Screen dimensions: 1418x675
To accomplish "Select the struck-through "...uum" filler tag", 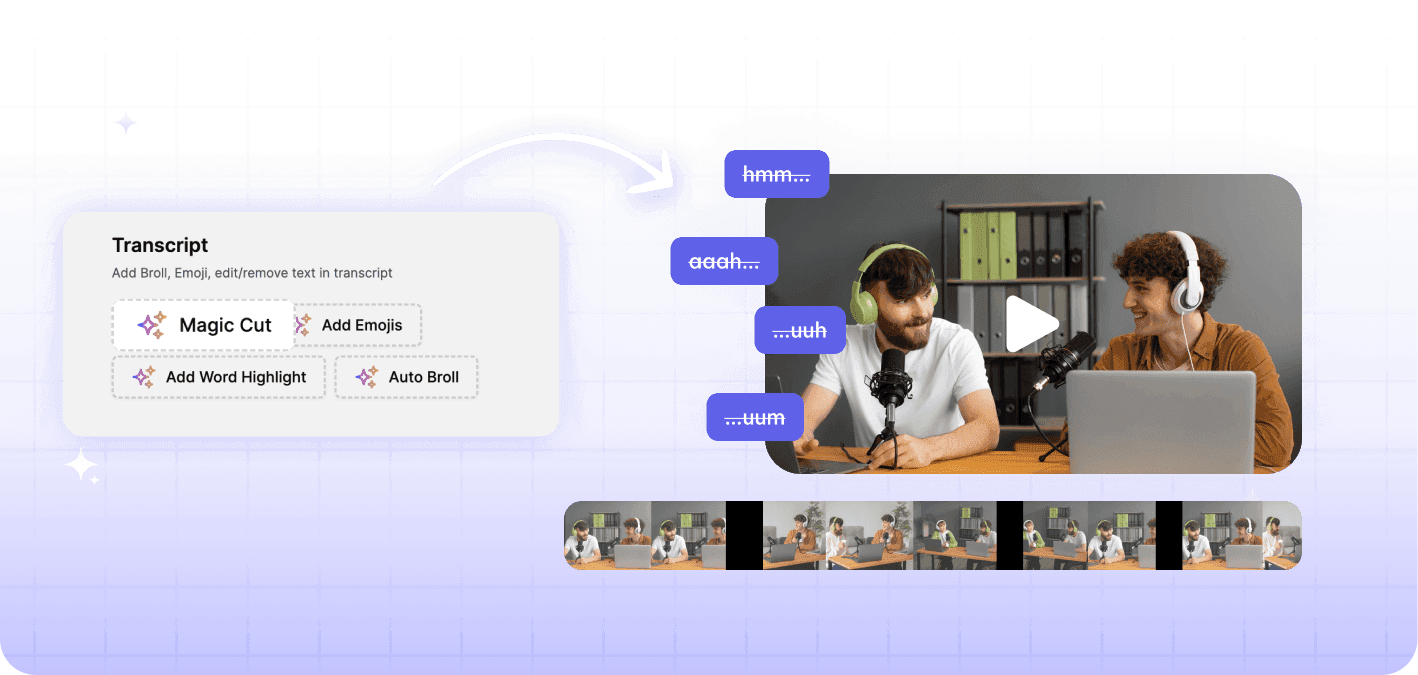I will [x=755, y=417].
